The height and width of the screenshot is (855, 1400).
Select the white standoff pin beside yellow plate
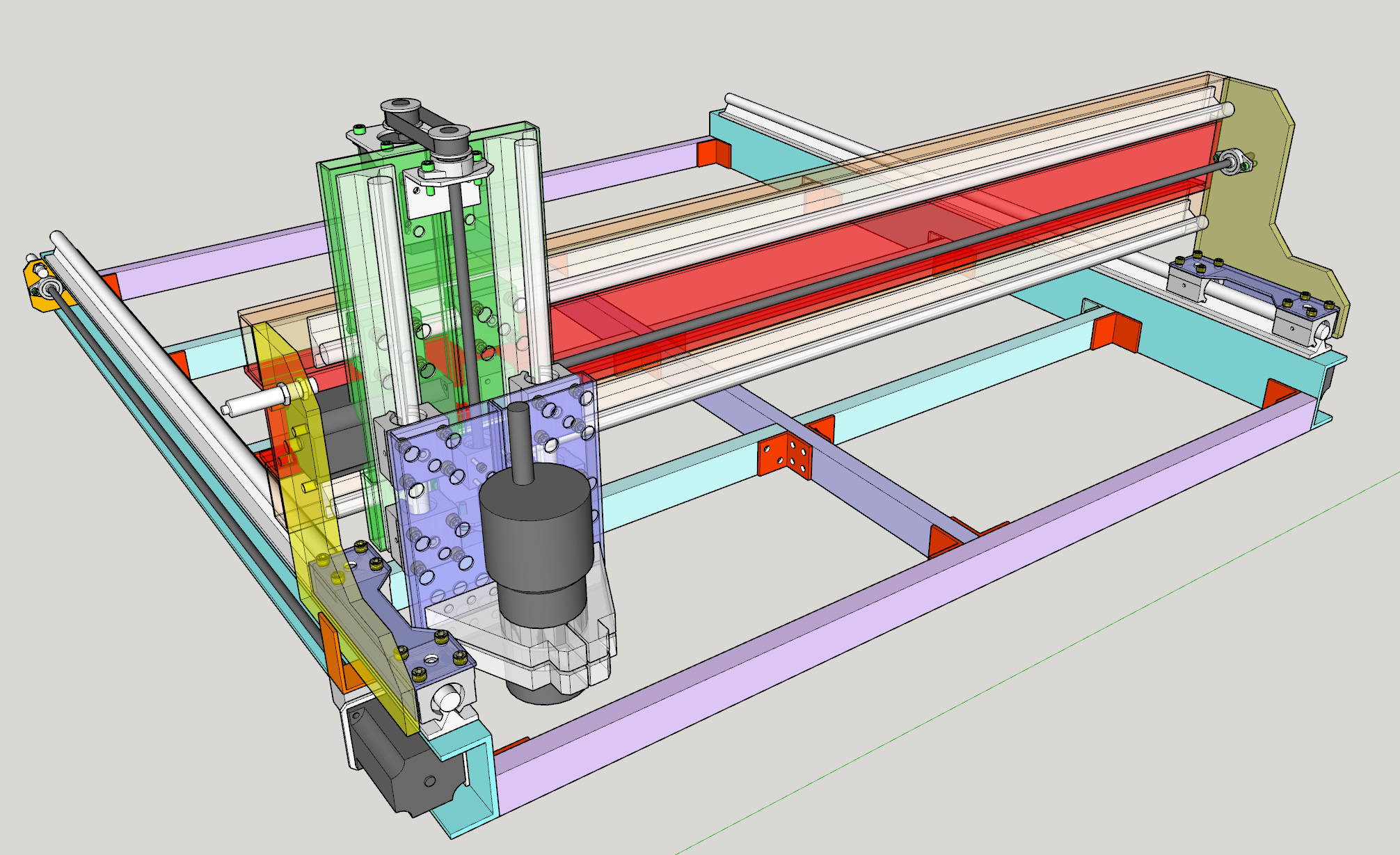254,403
